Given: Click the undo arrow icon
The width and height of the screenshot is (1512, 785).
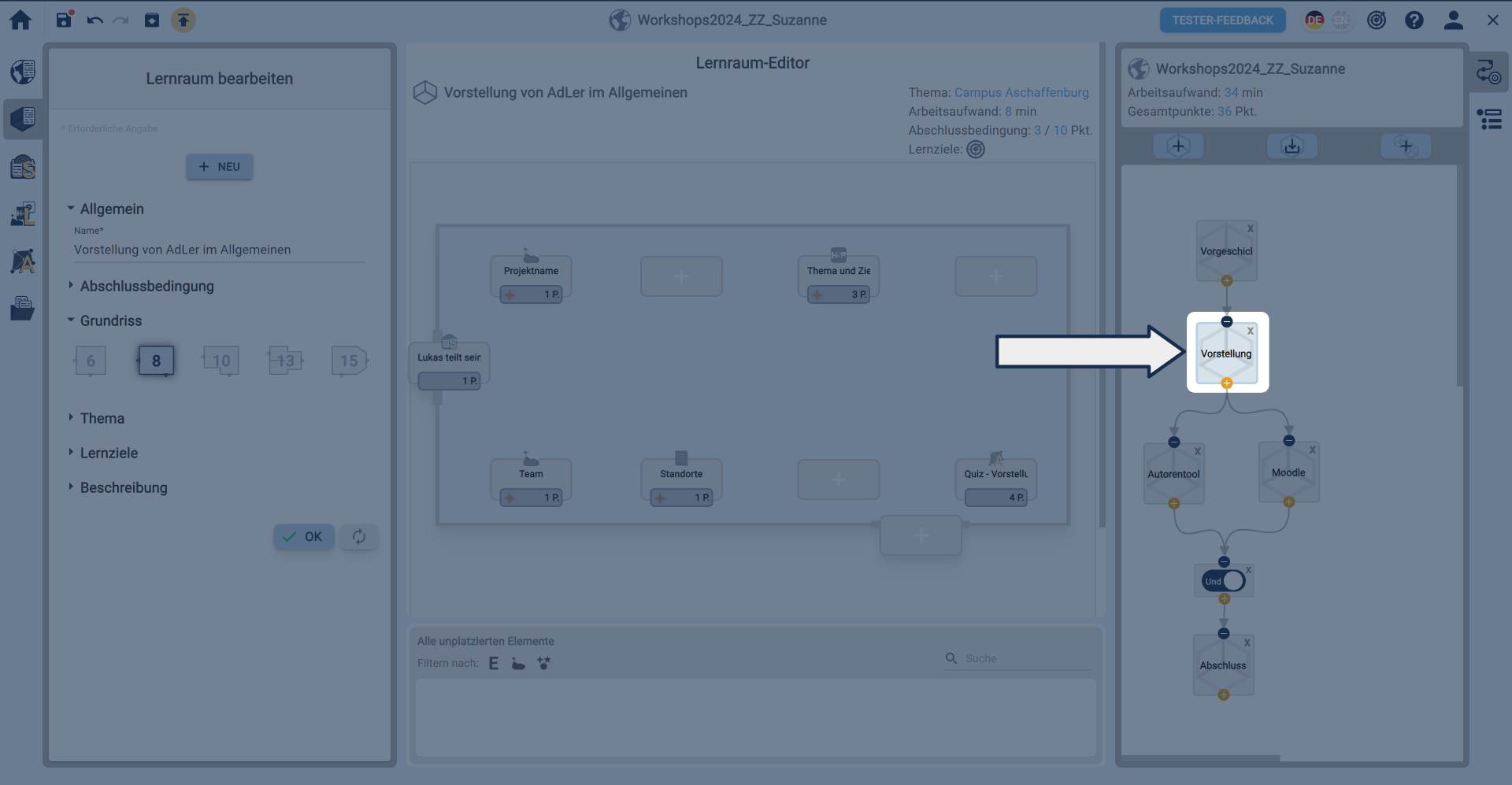Looking at the screenshot, I should pyautogui.click(x=94, y=20).
